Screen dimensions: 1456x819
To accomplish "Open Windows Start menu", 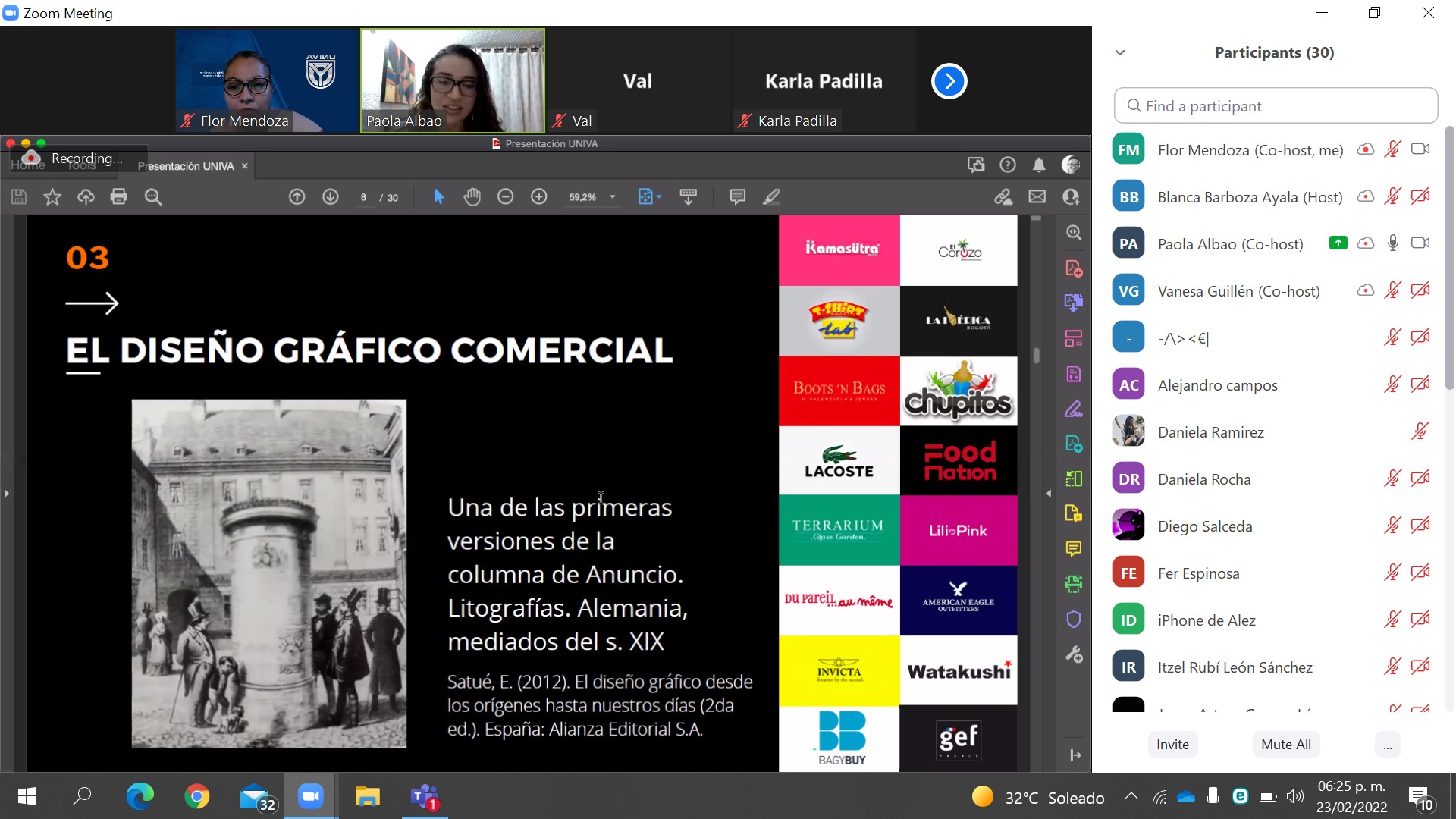I will point(27,796).
